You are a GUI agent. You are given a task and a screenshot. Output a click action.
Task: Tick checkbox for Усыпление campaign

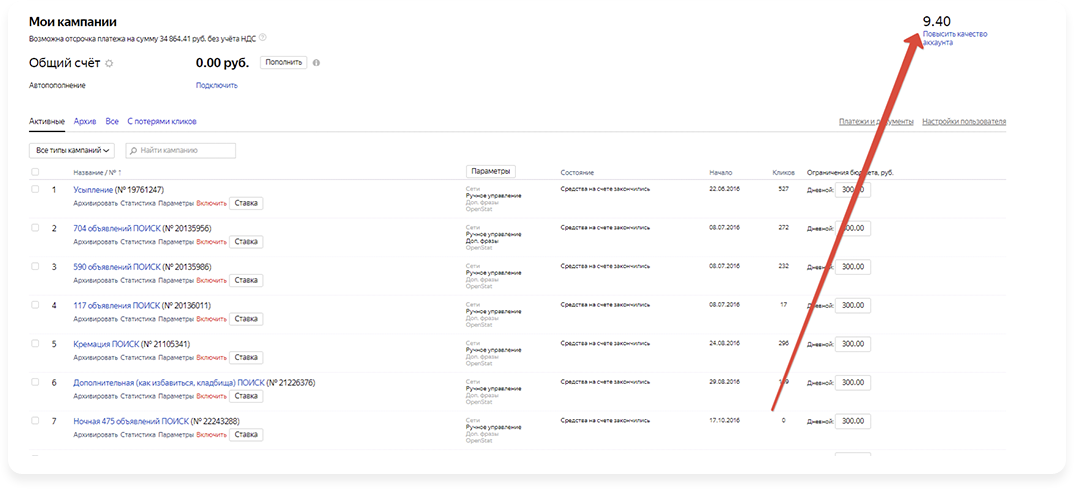[35, 189]
